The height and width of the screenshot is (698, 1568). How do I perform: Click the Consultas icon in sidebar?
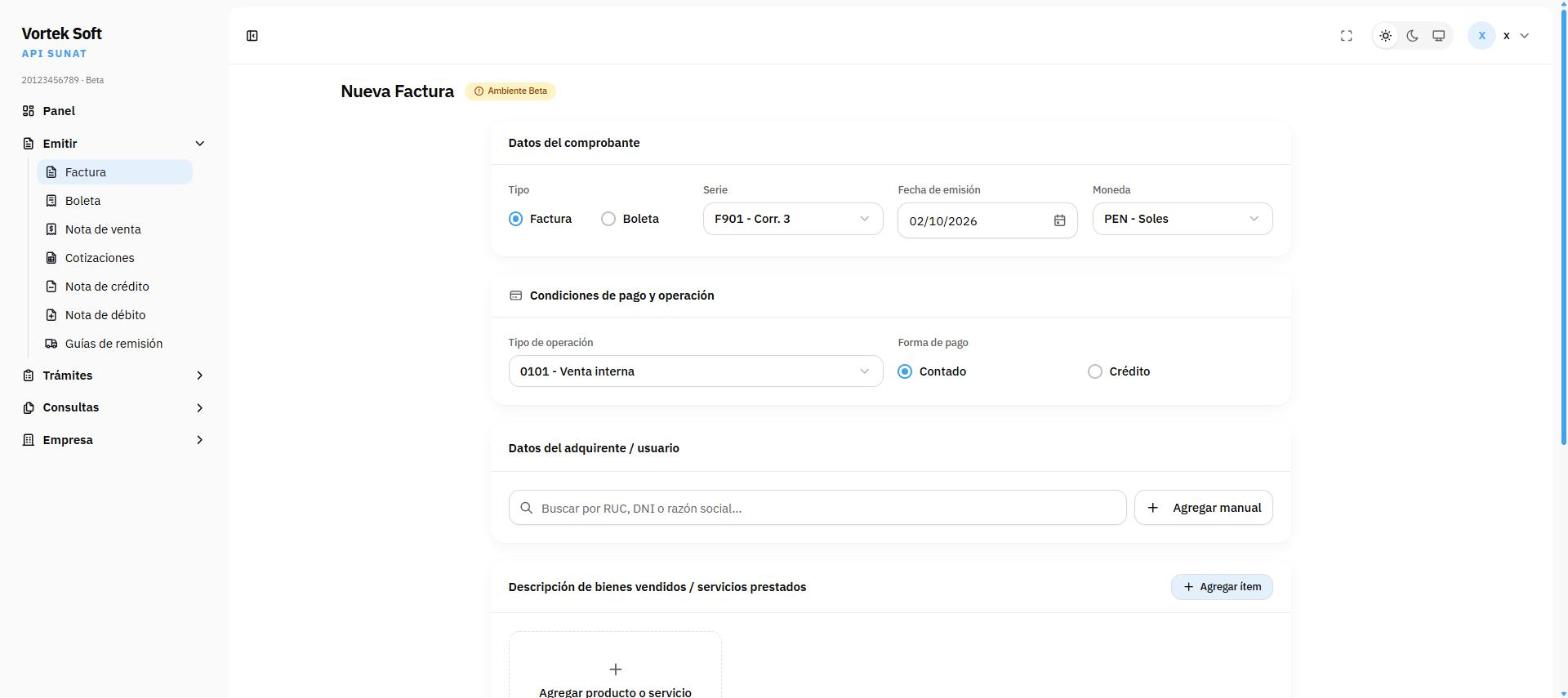(x=28, y=408)
